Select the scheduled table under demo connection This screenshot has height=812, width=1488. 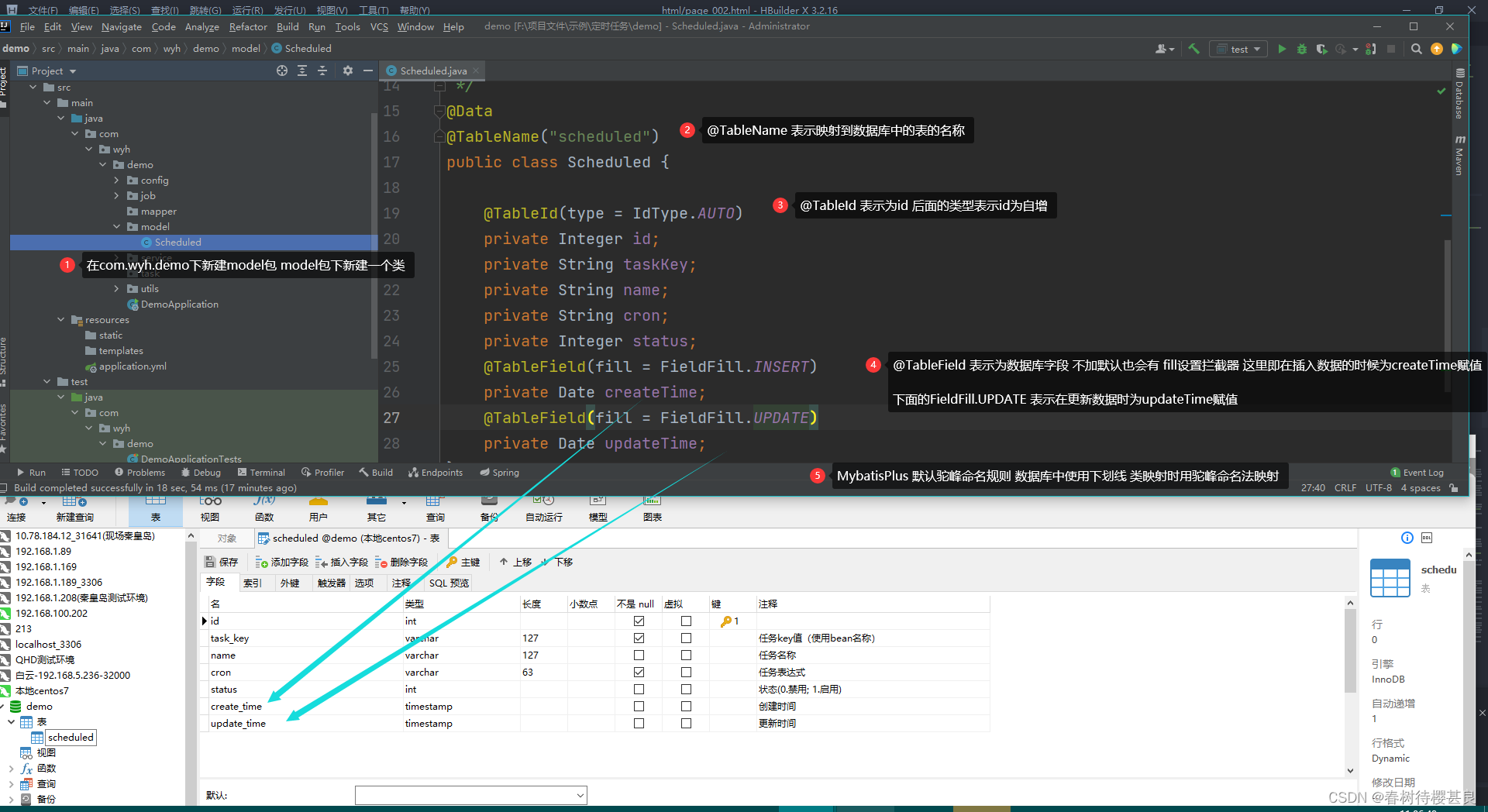point(71,737)
